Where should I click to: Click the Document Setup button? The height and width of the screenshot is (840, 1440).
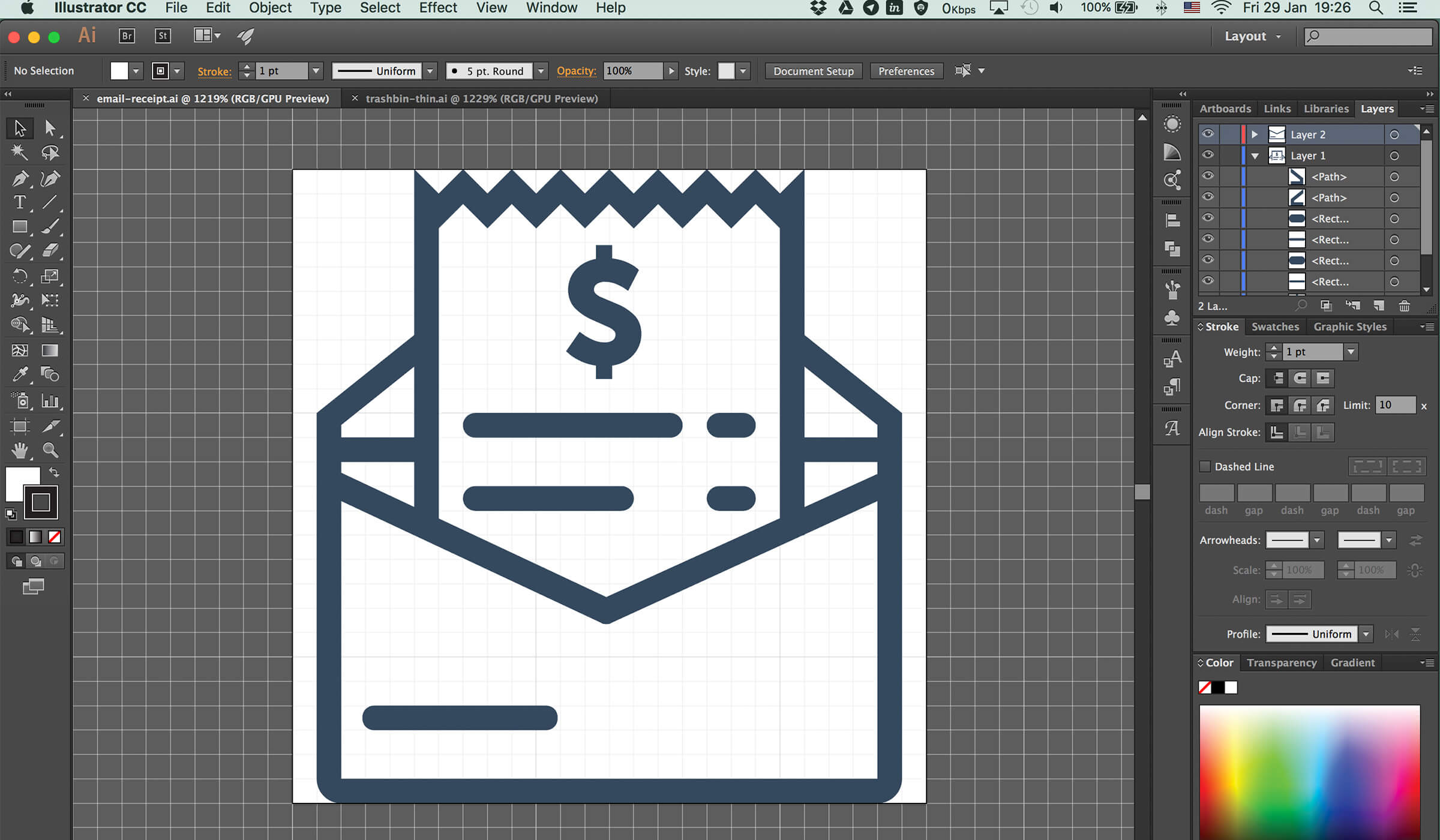[x=814, y=71]
